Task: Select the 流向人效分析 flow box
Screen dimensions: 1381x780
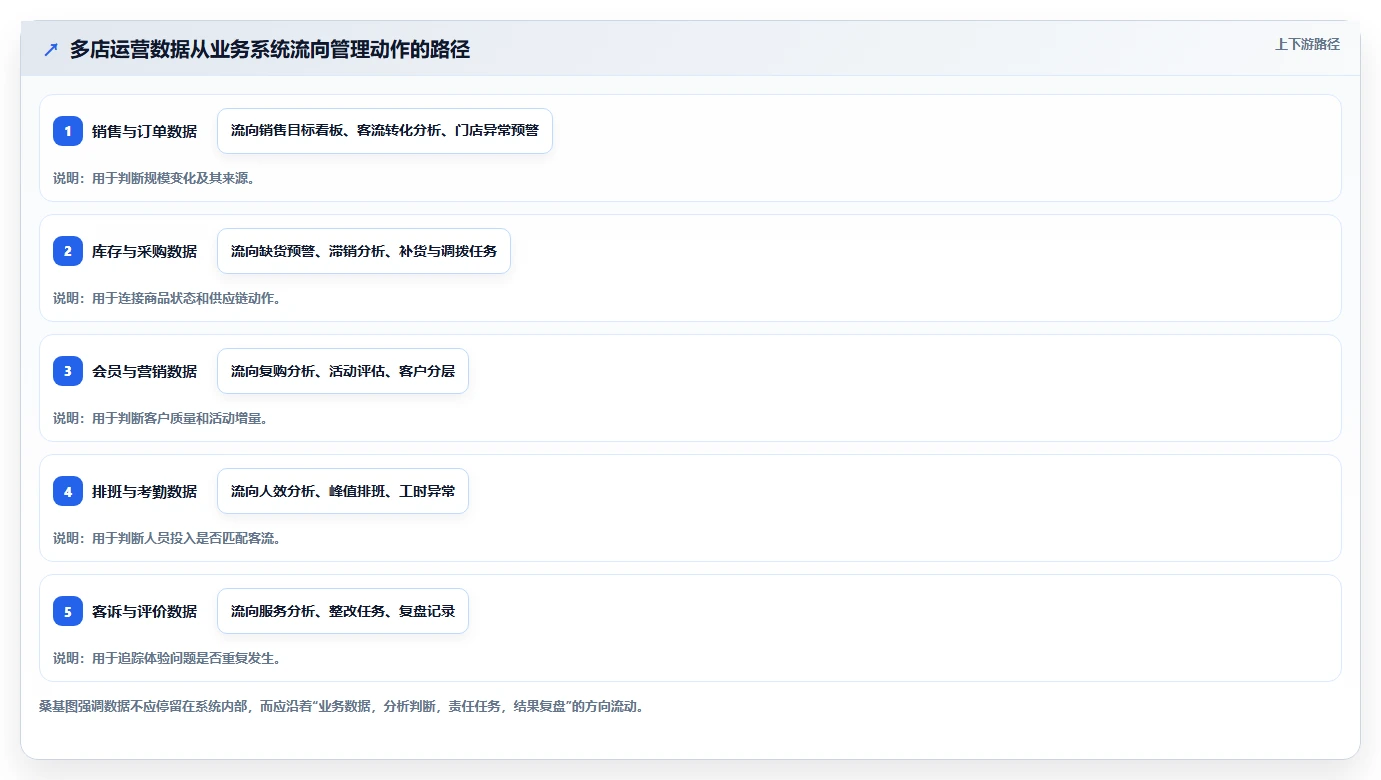Action: pyautogui.click(x=343, y=491)
